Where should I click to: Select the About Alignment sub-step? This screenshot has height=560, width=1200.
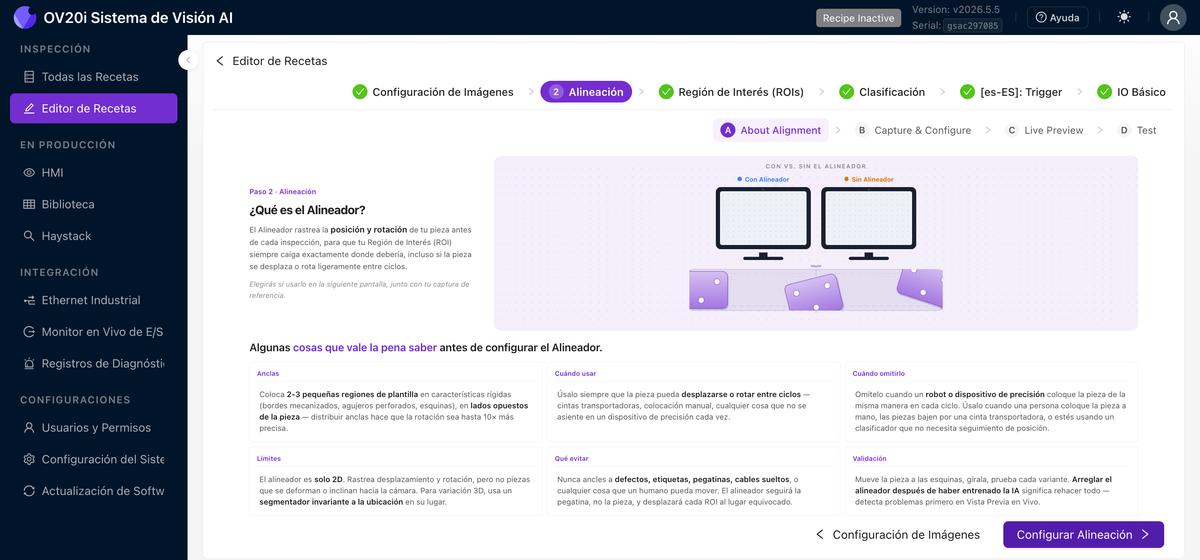[x=771, y=130]
